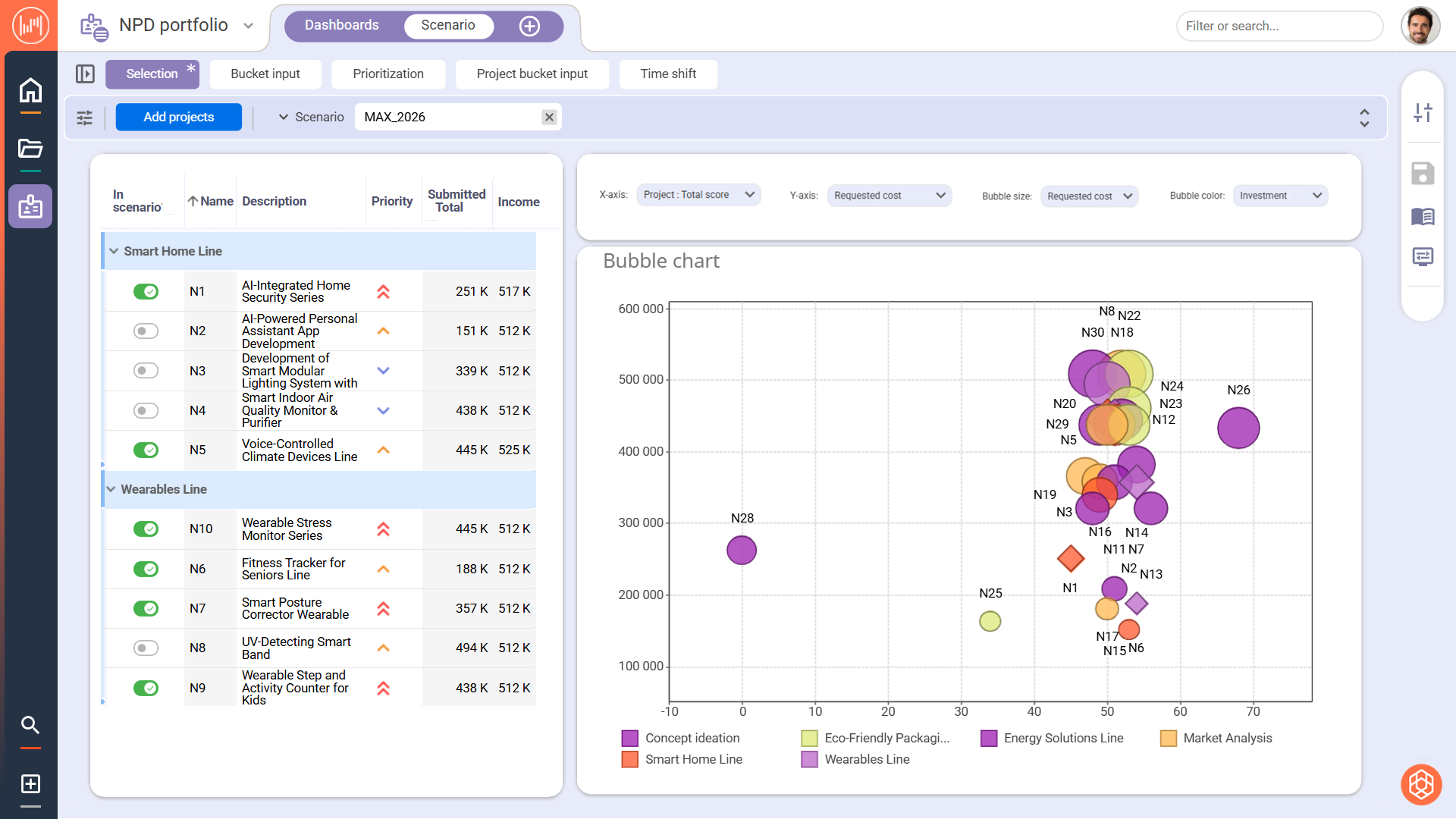1456x819 pixels.
Task: Disable N5 in scenario toggle
Action: (146, 450)
